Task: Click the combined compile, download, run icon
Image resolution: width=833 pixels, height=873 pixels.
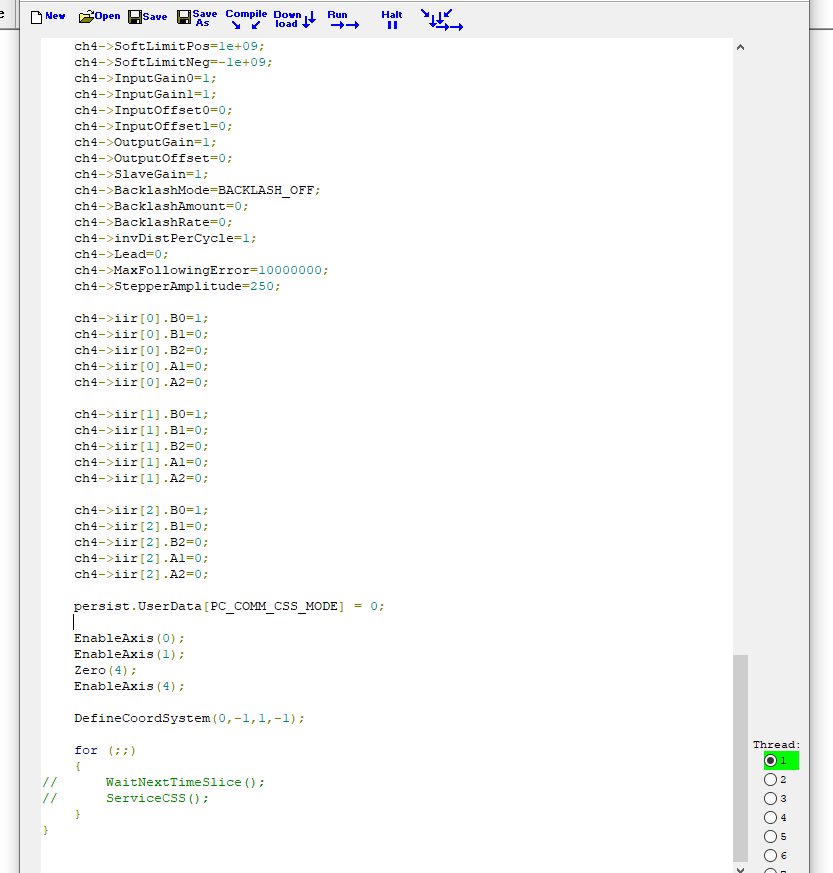Action: (441, 19)
